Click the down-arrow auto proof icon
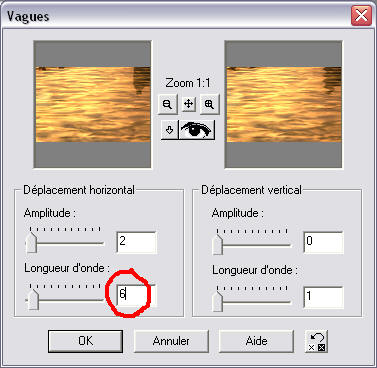This screenshot has width=377, height=368. point(169,130)
